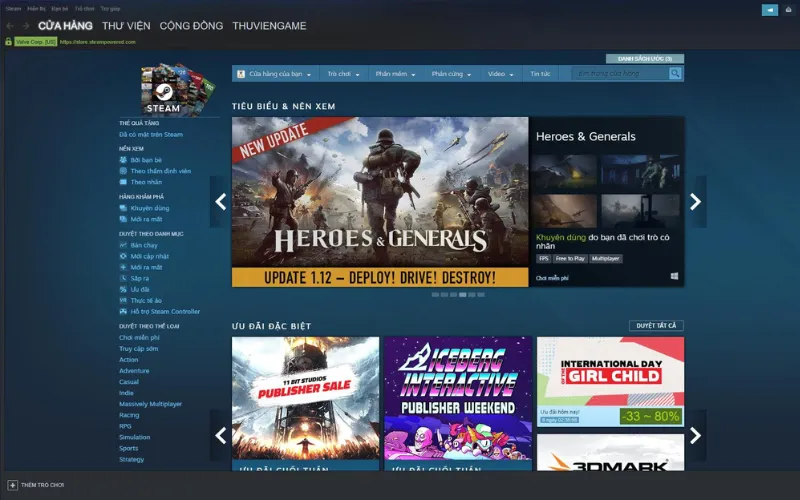Open the 11 bit studios Publisher Sale card
The width and height of the screenshot is (800, 500).
(306, 404)
